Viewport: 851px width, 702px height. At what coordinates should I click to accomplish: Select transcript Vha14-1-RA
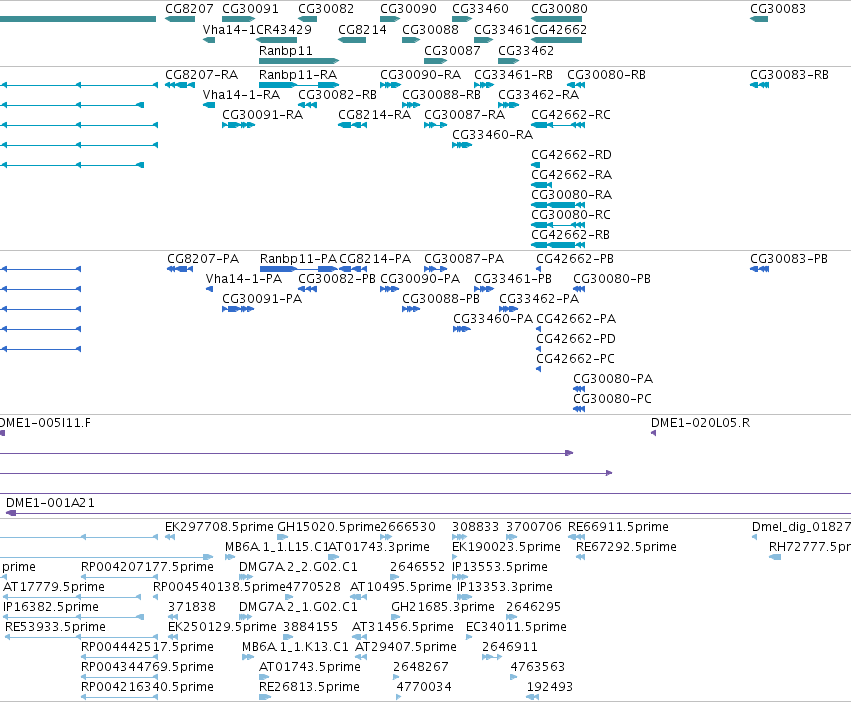tap(241, 95)
